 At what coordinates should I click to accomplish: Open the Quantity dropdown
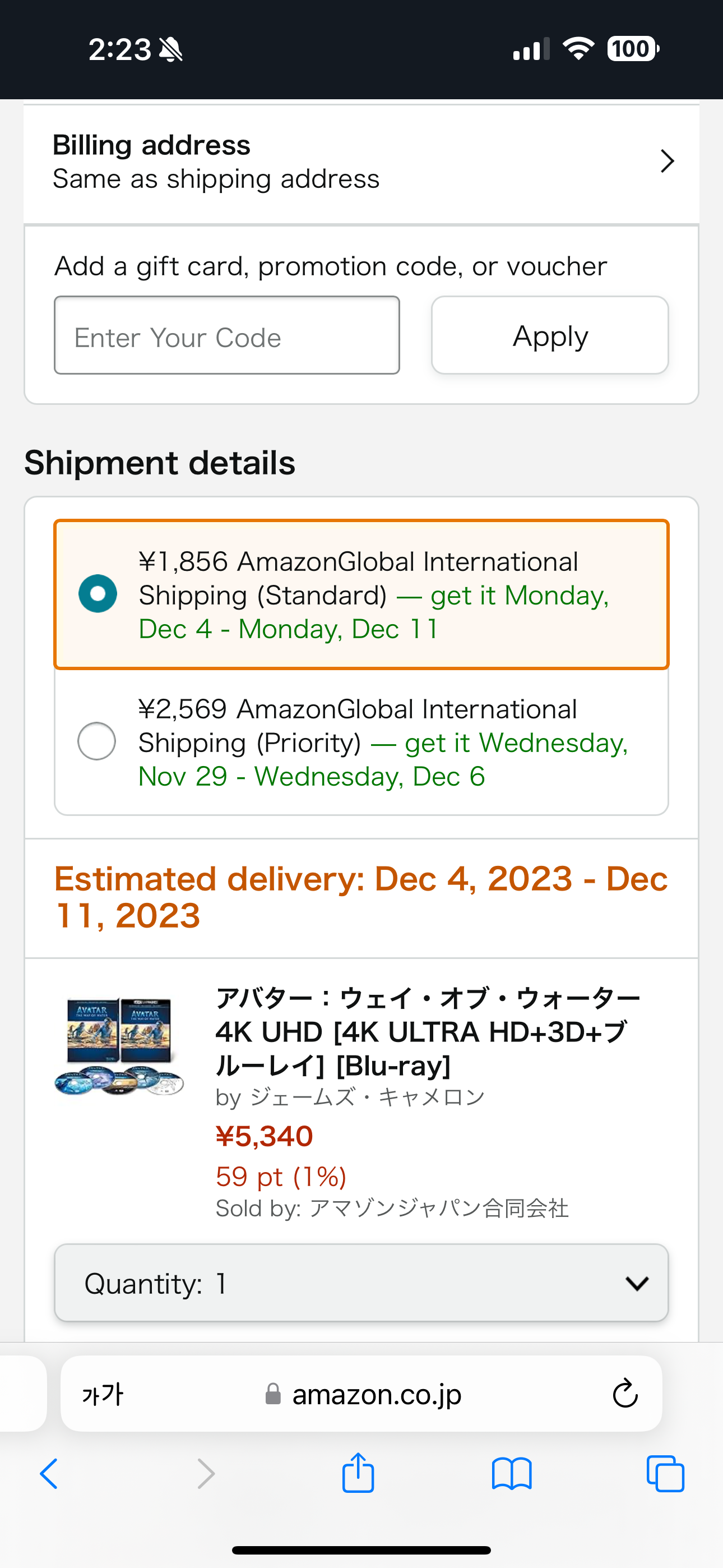(x=361, y=1283)
